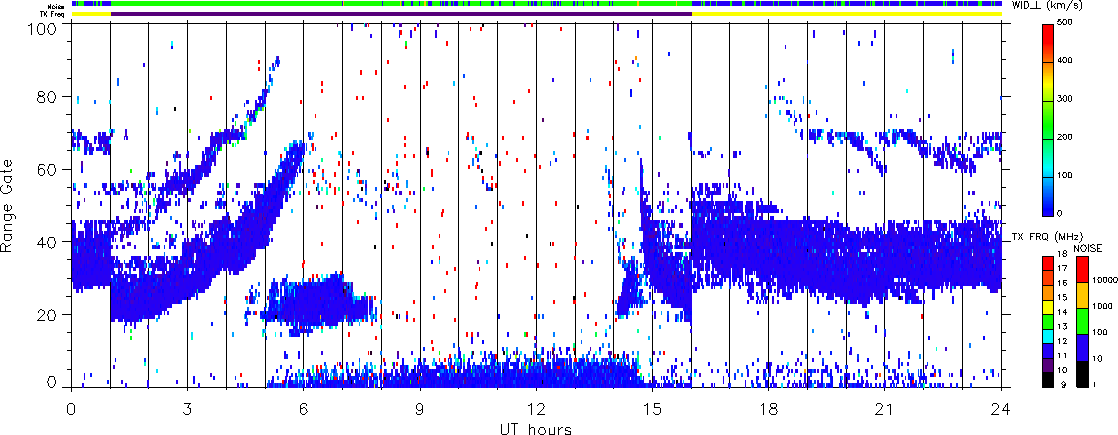The width and height of the screenshot is (1118, 435).
Task: Click the '14' label in TX FRQ legend
Action: point(1062,312)
